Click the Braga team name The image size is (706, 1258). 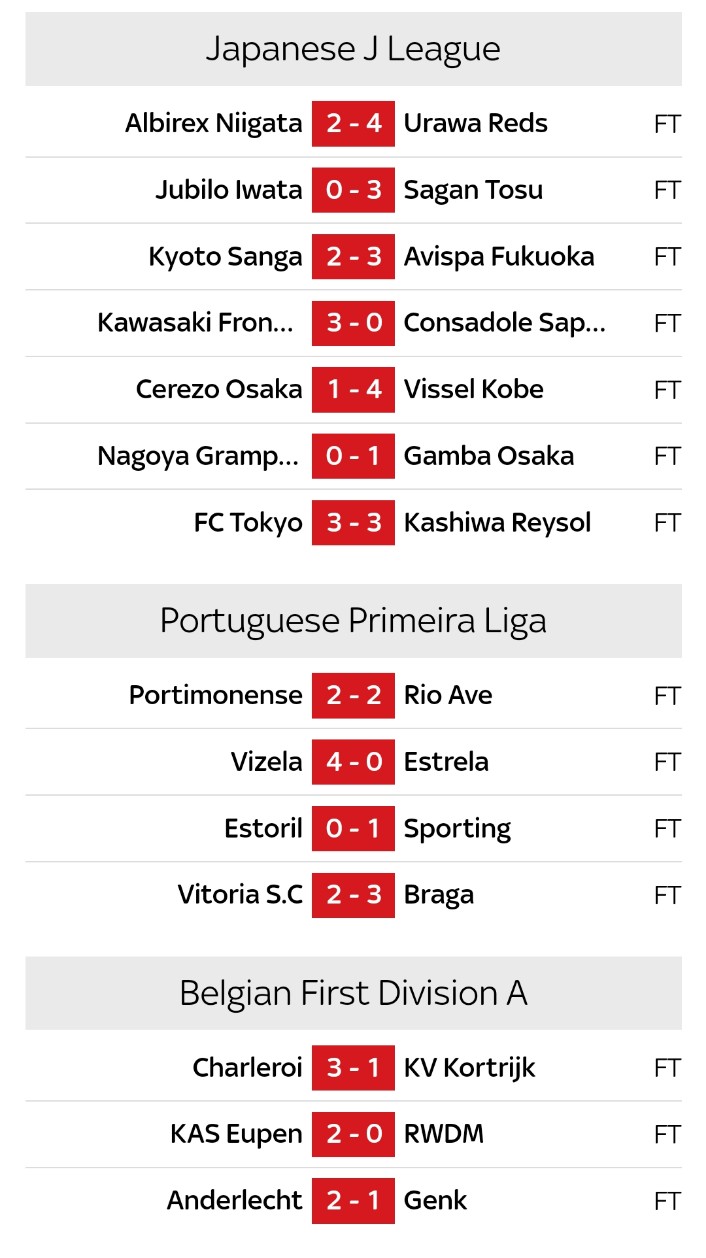click(x=438, y=895)
